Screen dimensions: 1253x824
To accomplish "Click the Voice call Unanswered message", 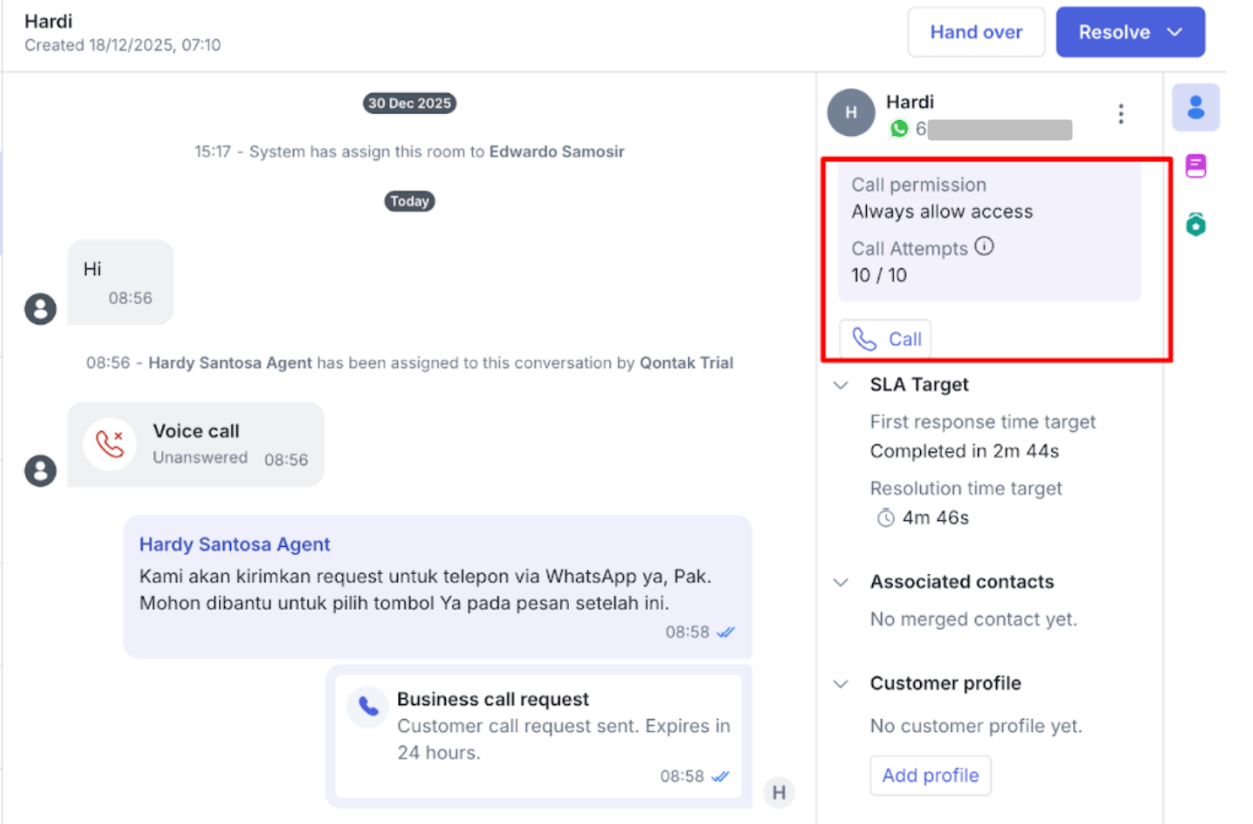I will [x=196, y=444].
